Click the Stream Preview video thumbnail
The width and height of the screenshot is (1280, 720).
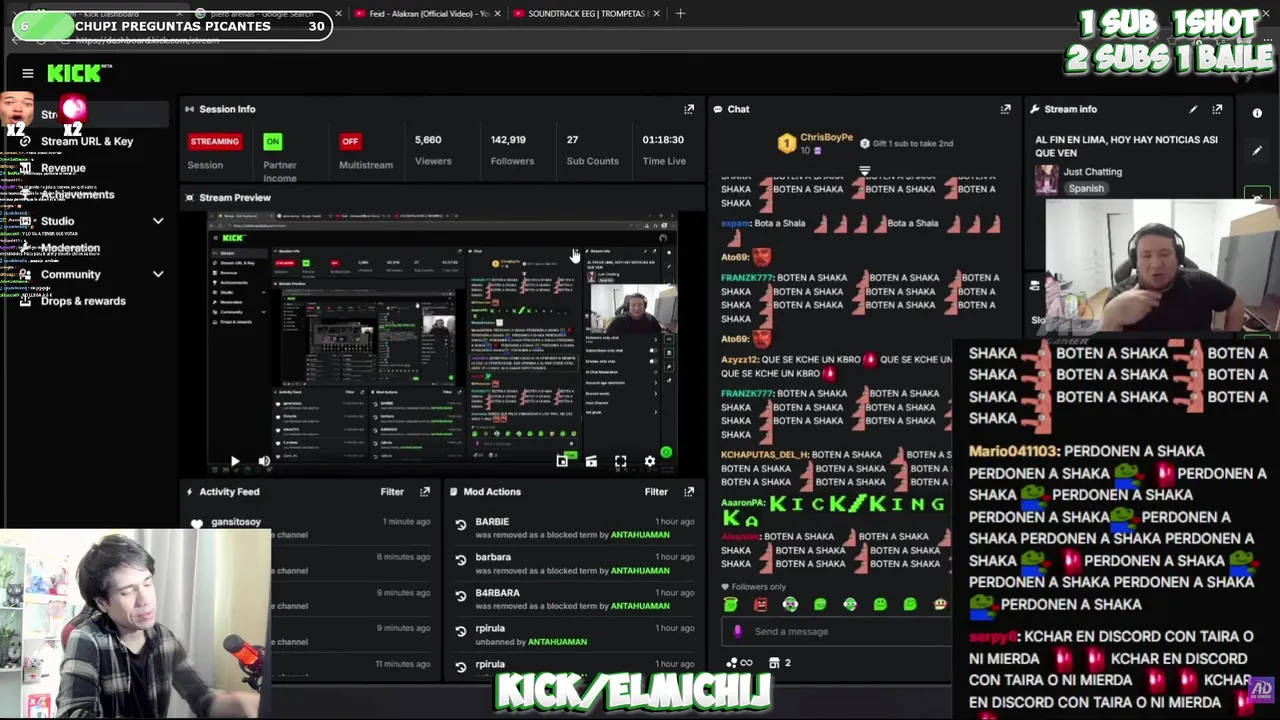[x=443, y=340]
